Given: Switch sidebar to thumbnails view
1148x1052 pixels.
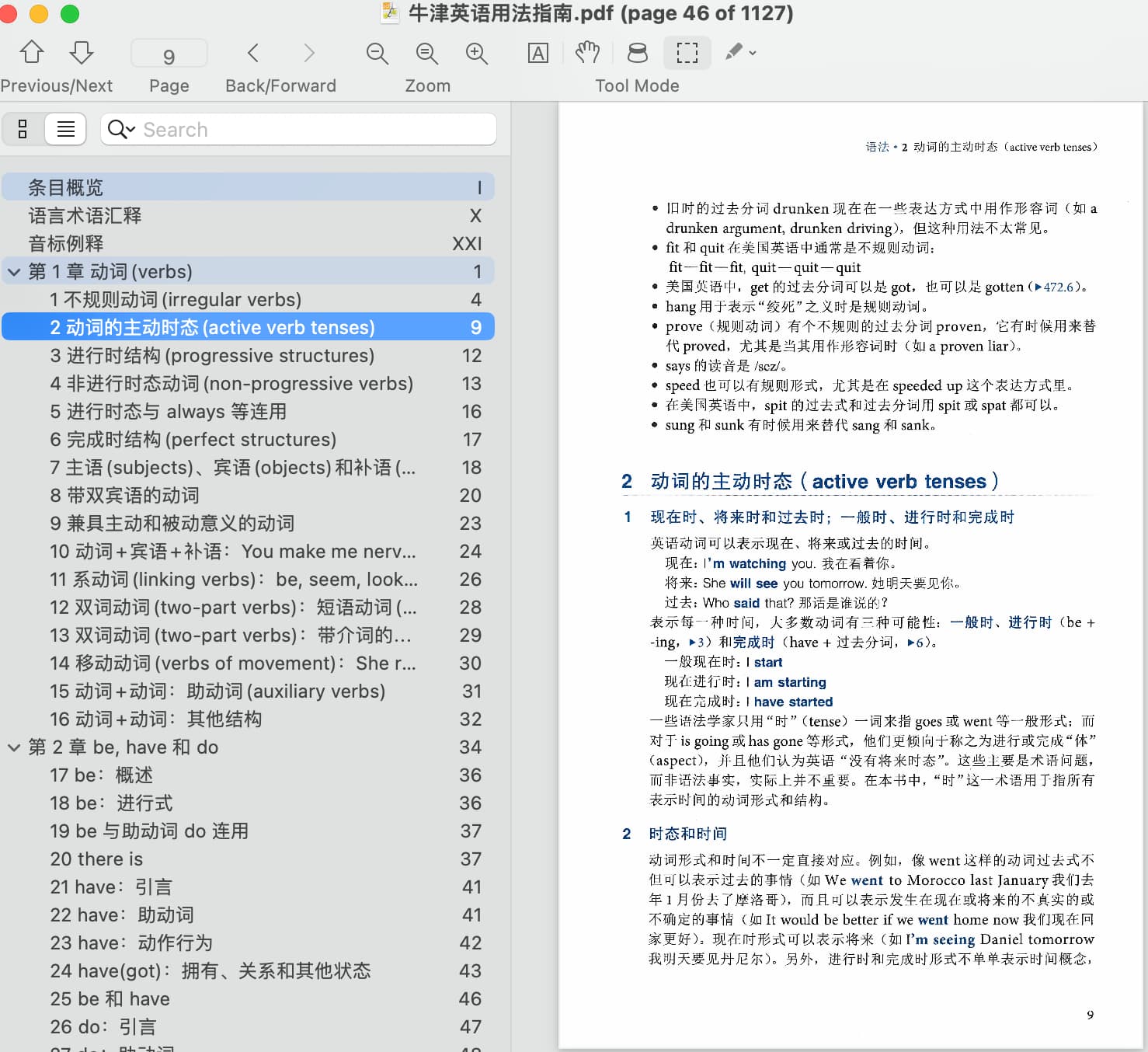Looking at the screenshot, I should point(23,129).
